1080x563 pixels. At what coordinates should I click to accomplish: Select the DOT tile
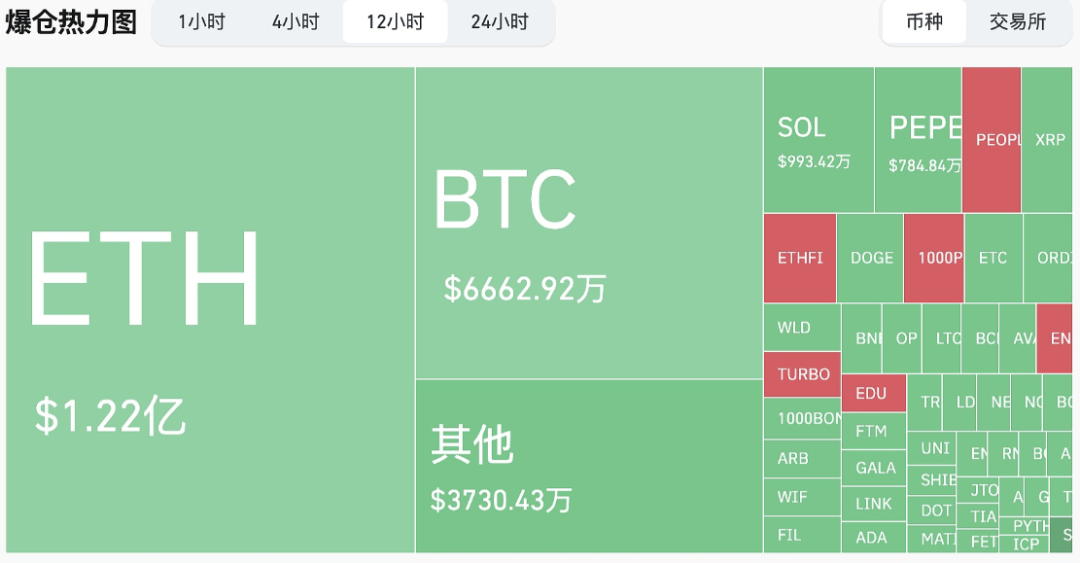[931, 511]
